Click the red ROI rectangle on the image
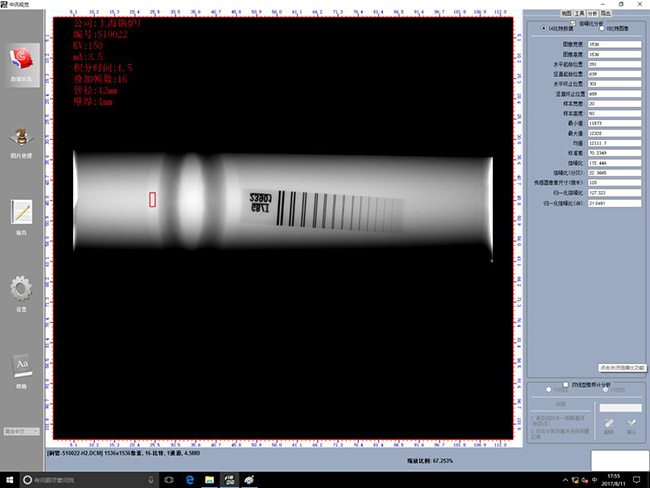Screen dimensions: 650x488 pyautogui.click(x=152, y=199)
